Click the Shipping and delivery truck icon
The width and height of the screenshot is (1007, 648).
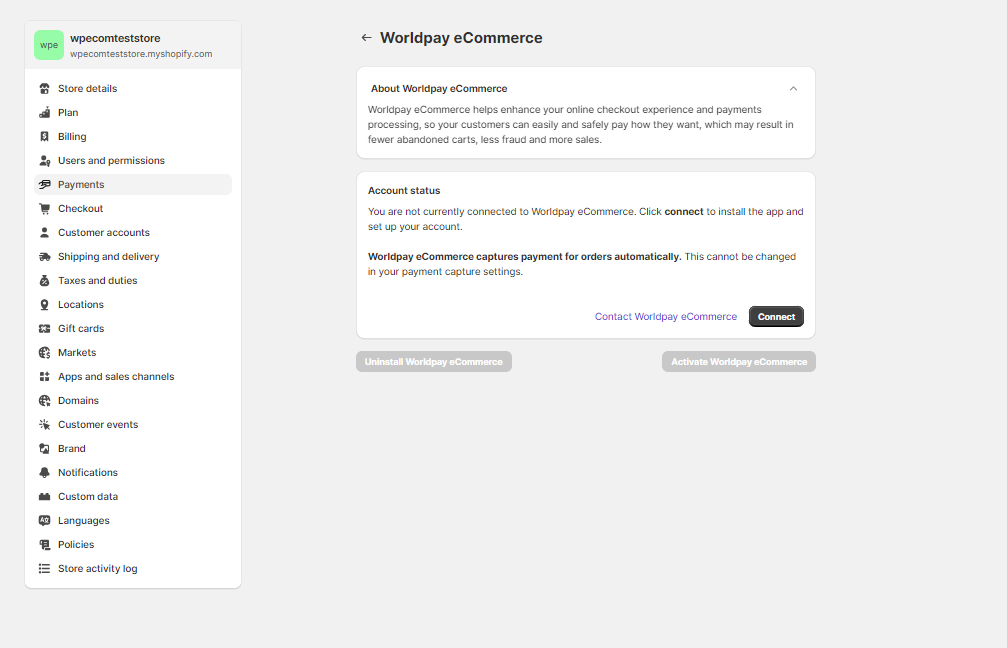pyautogui.click(x=44, y=257)
